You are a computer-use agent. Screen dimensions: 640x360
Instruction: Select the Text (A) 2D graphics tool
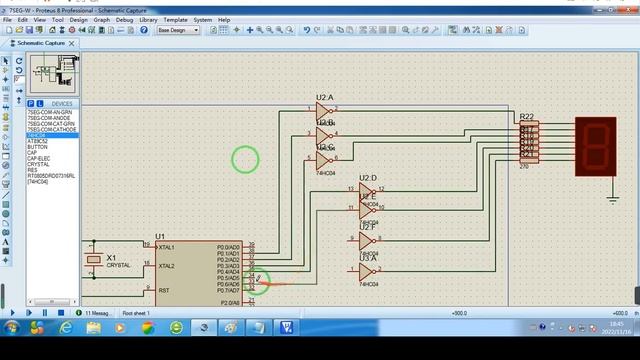tap(6, 242)
